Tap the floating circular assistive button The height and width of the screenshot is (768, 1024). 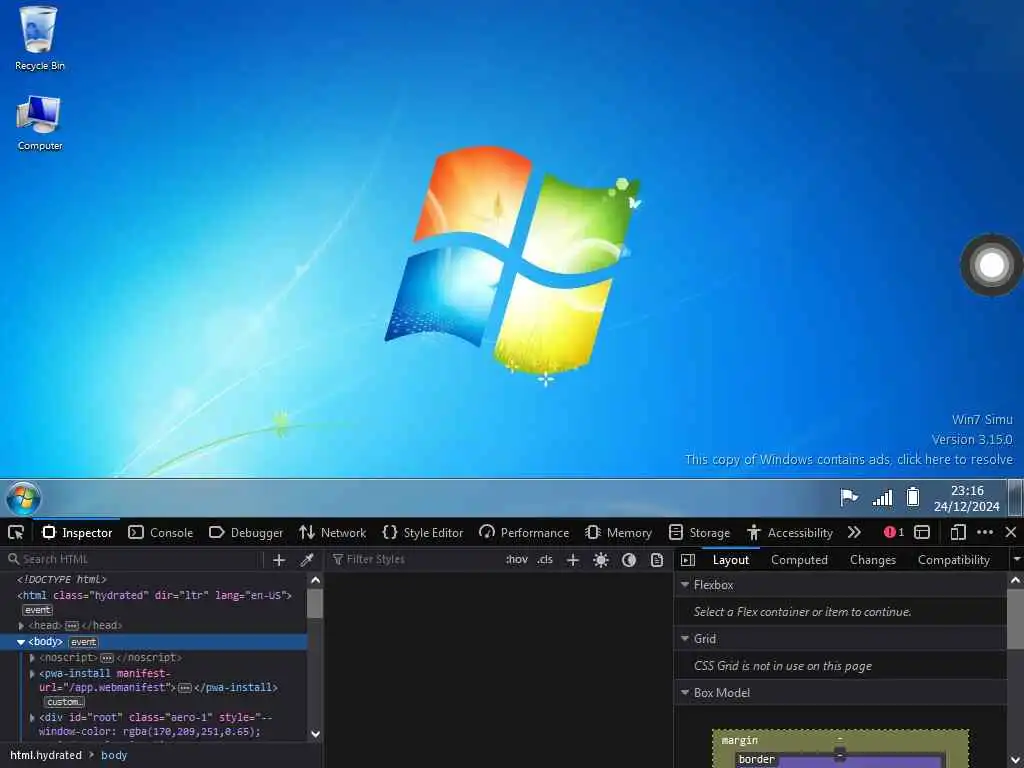[991, 265]
